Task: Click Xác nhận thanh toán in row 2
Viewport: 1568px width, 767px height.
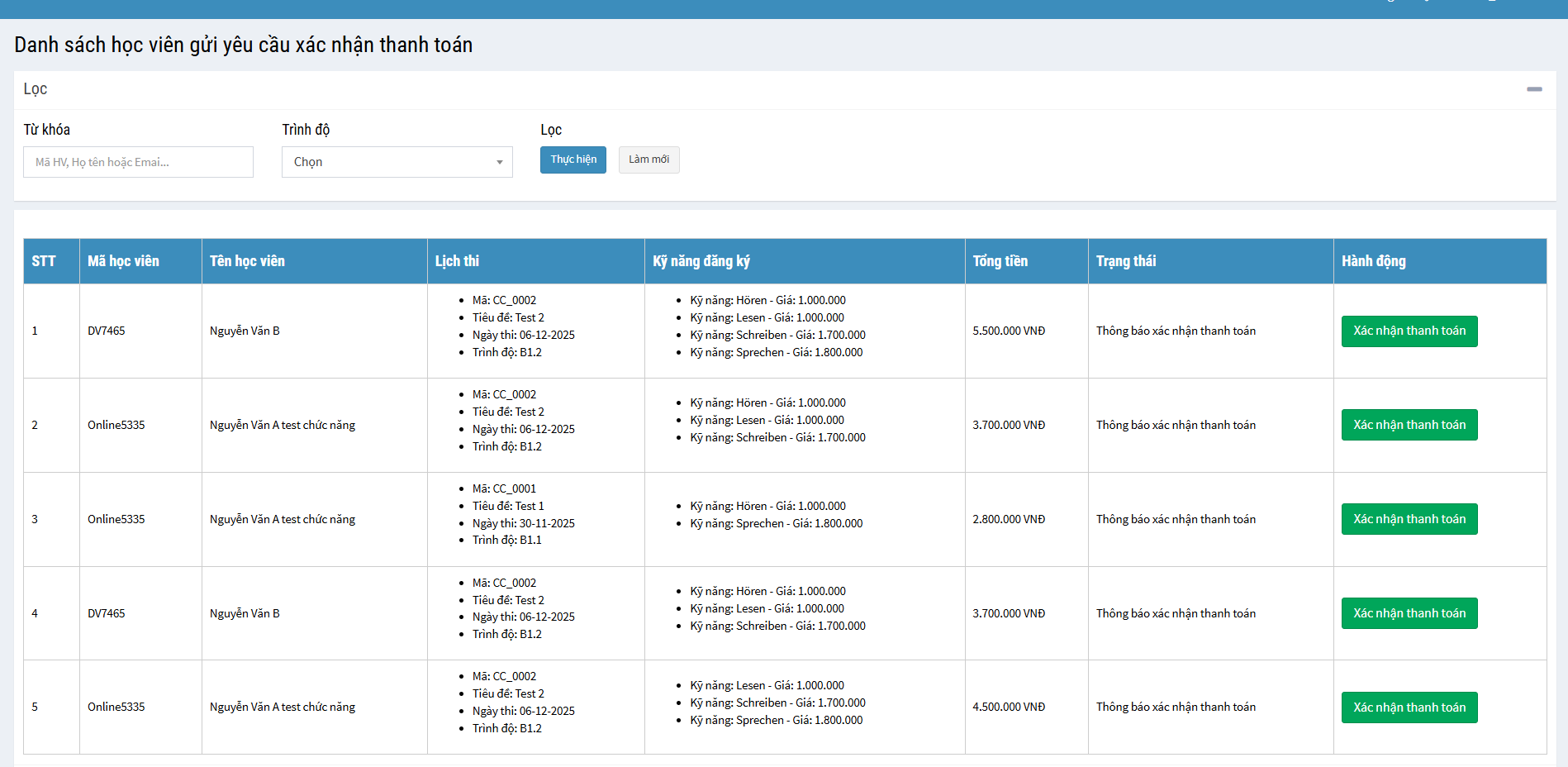Action: pyautogui.click(x=1409, y=425)
